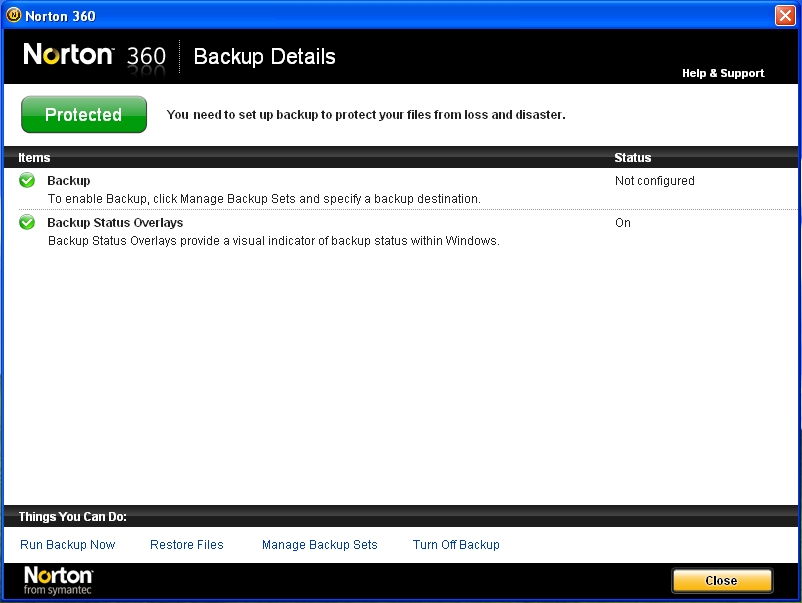The width and height of the screenshot is (802, 603).
Task: Click the Norton from Symantec logo in the footer
Action: 58,580
